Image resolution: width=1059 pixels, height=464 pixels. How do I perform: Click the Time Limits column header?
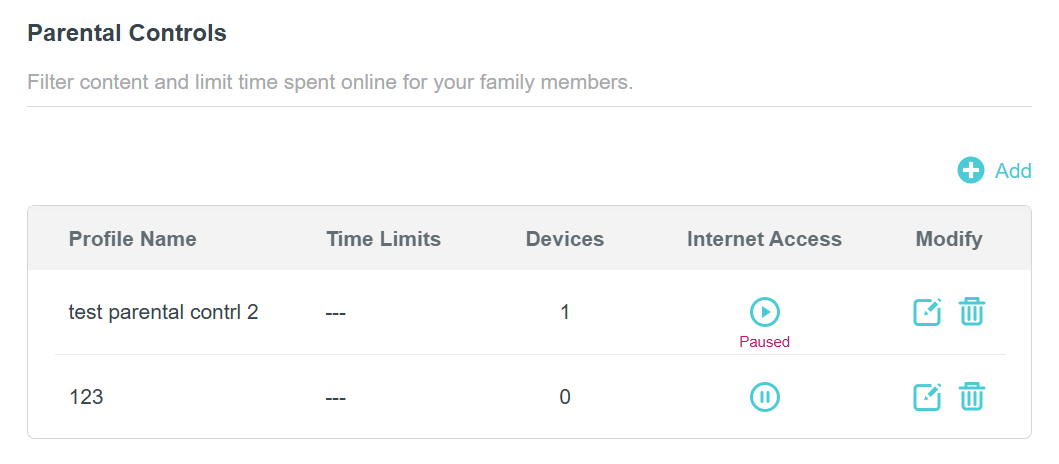pos(383,239)
